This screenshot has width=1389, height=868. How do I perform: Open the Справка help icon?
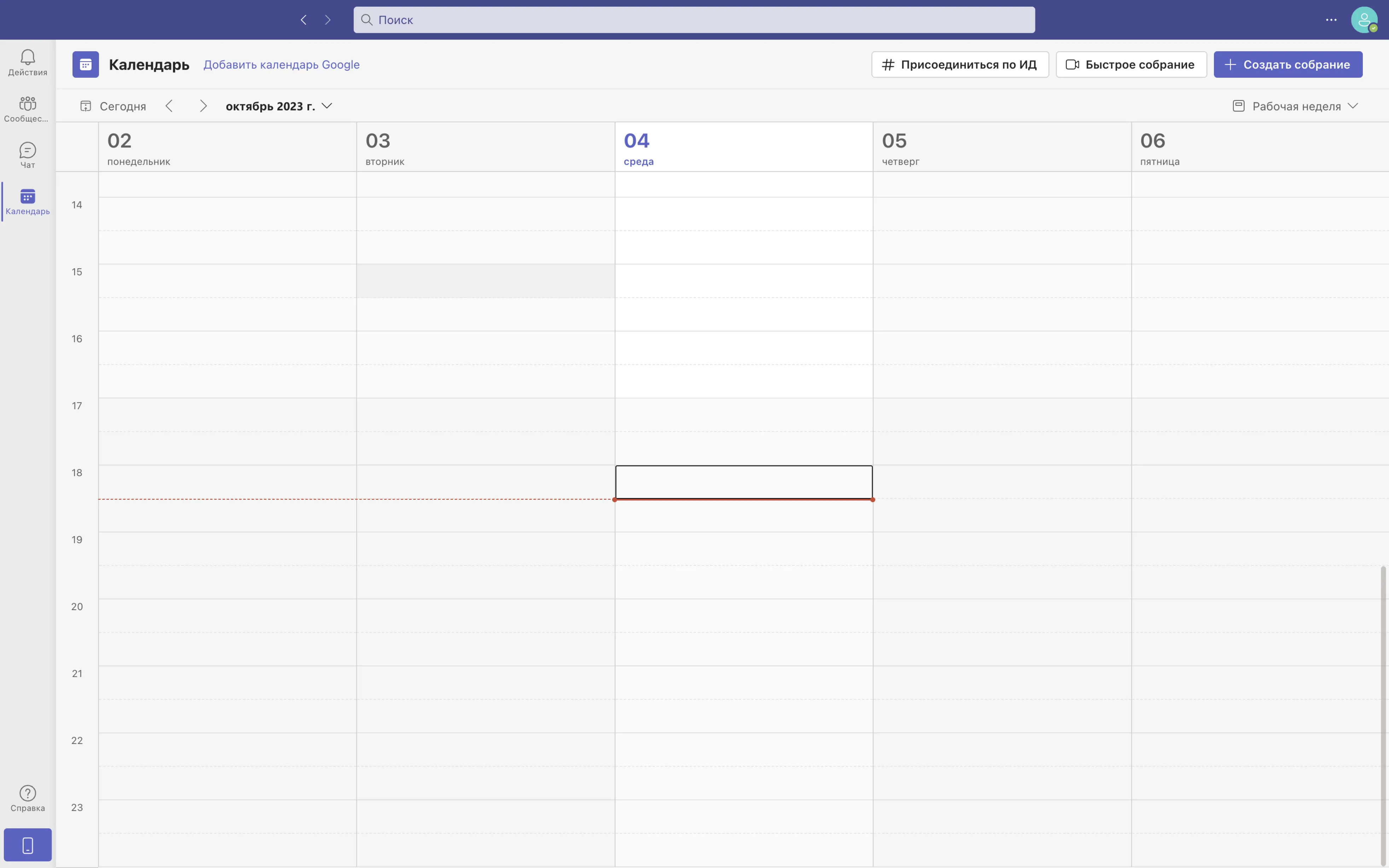[x=28, y=798]
